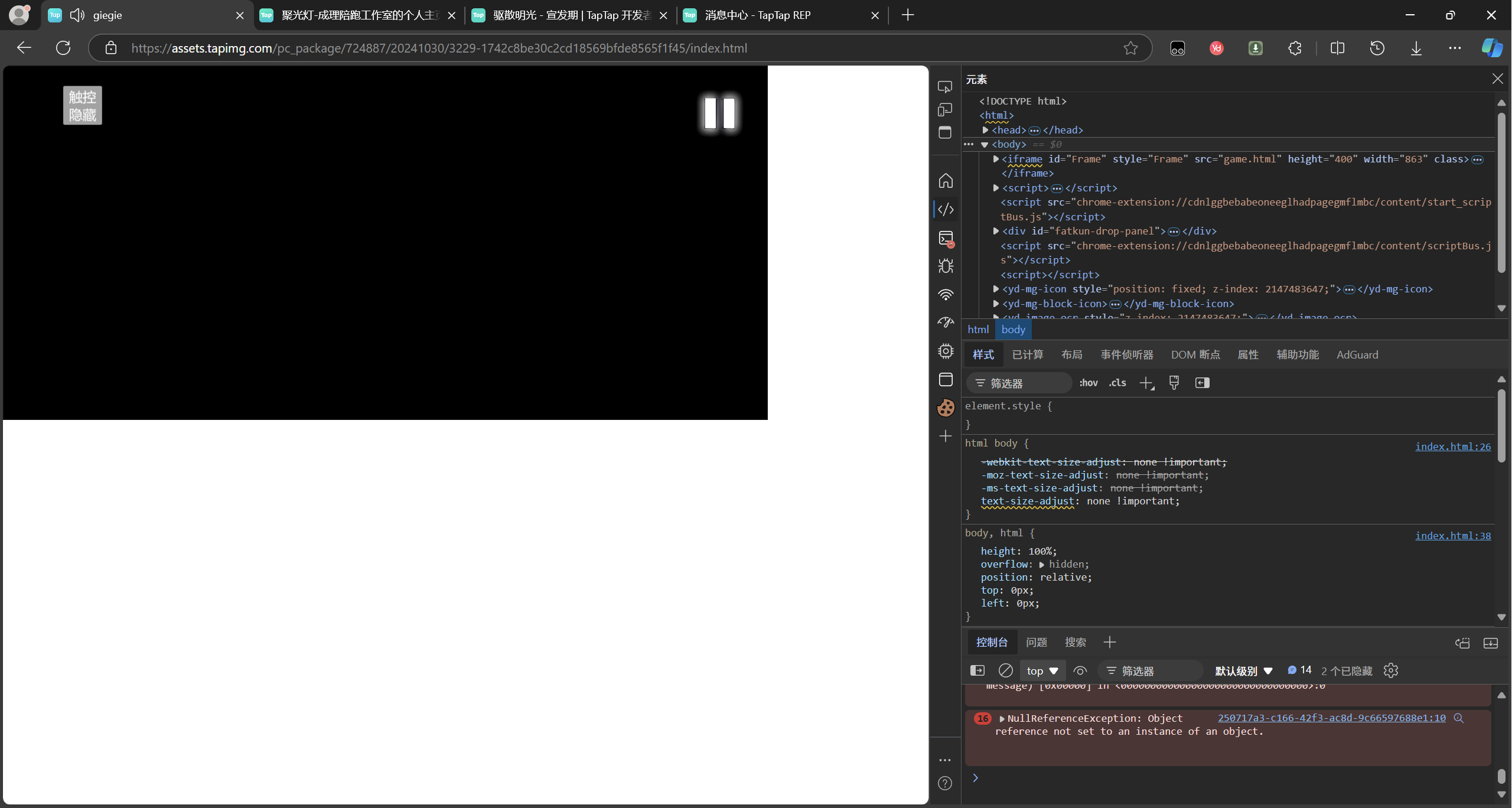
Task: Toggle the .cls class editor
Action: click(1117, 383)
